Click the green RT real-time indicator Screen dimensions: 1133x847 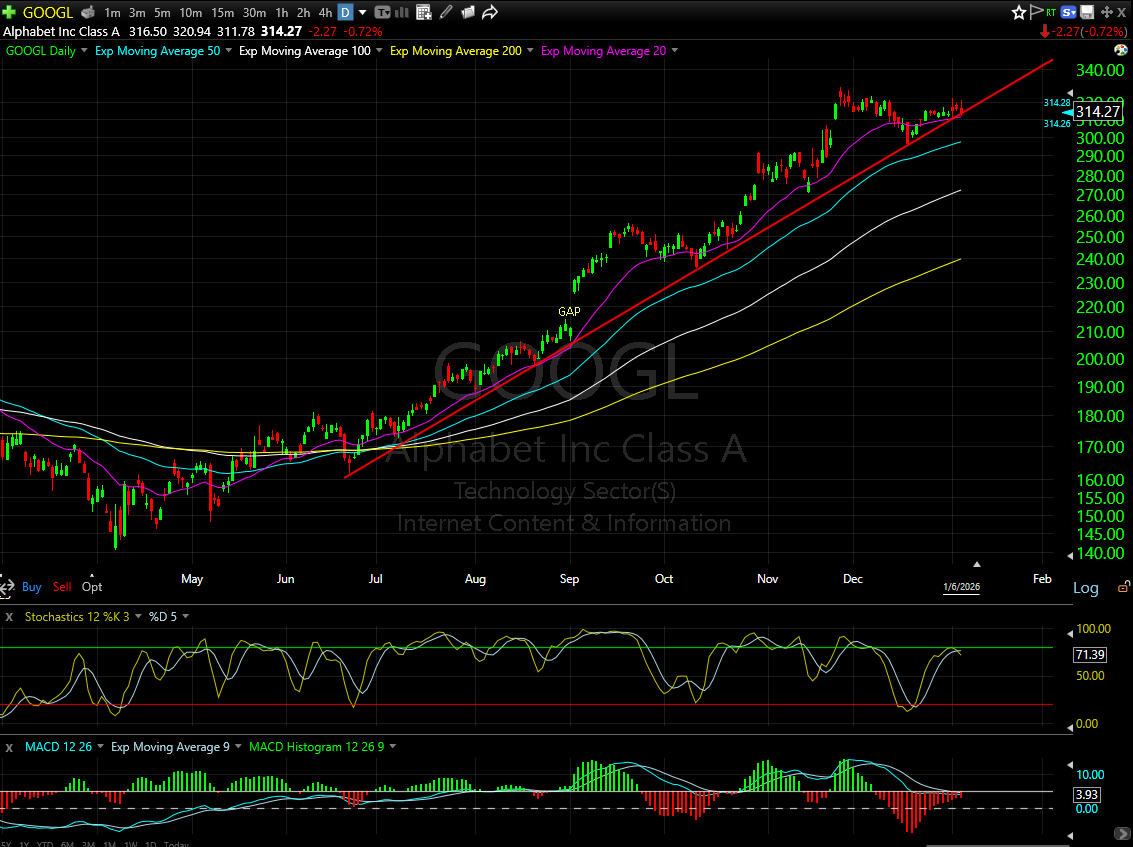click(1051, 13)
